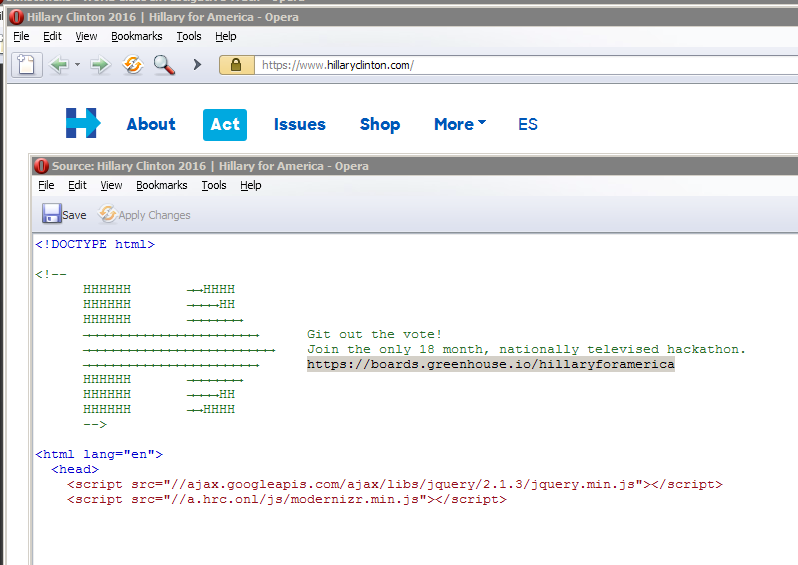Open File menu in main Opera window
The width and height of the screenshot is (798, 565).
[21, 36]
